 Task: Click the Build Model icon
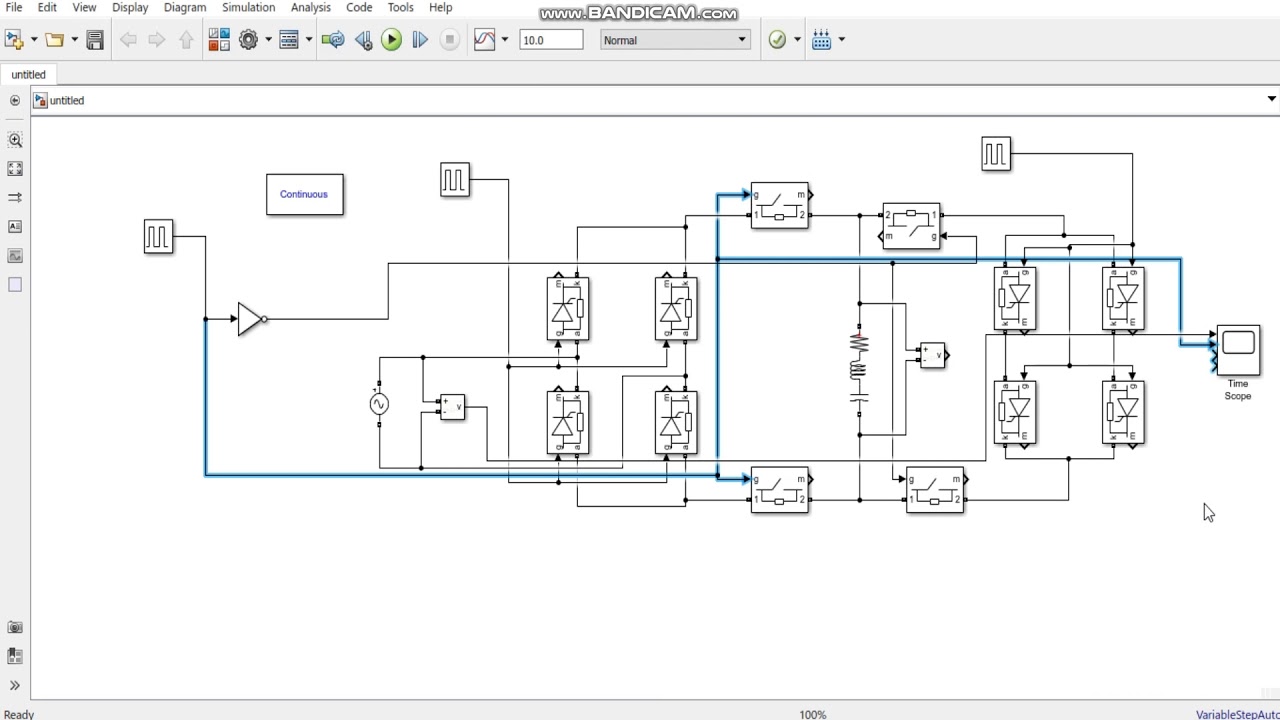coord(822,40)
